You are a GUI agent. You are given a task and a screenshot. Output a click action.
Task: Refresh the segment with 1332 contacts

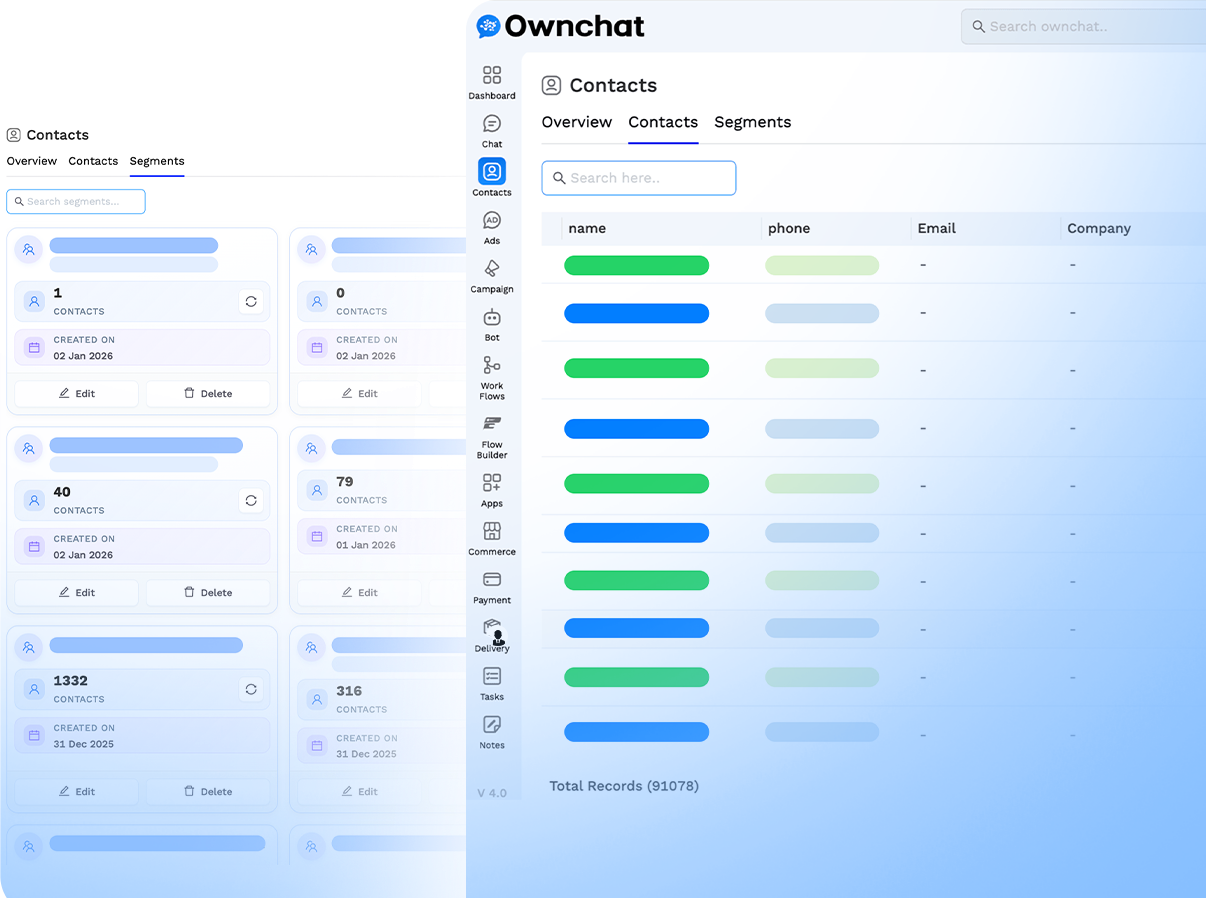(251, 689)
